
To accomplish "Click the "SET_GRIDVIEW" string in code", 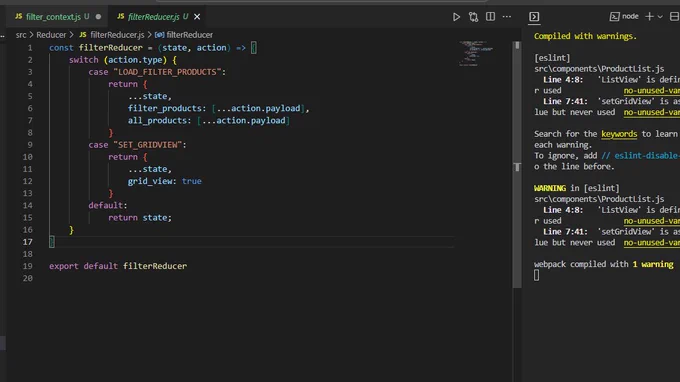I will [147, 145].
